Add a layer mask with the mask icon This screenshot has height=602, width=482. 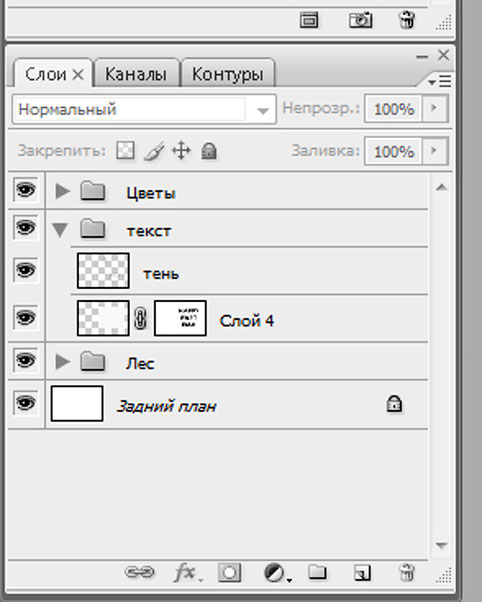tap(229, 573)
